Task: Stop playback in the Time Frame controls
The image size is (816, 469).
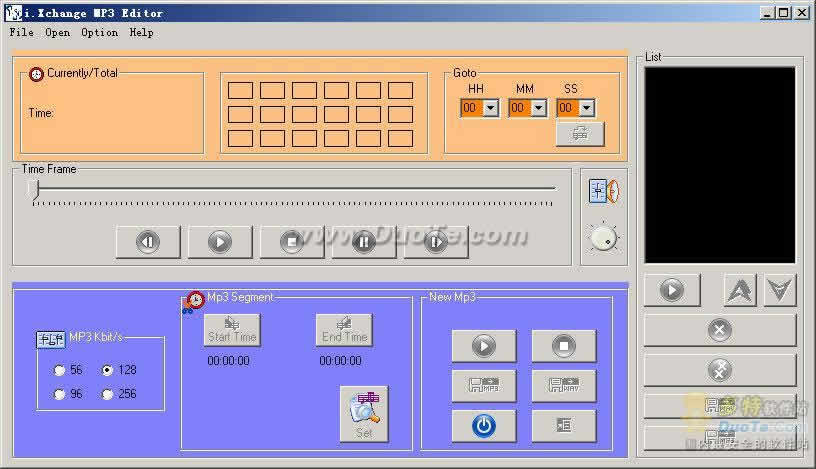Action: pos(291,242)
